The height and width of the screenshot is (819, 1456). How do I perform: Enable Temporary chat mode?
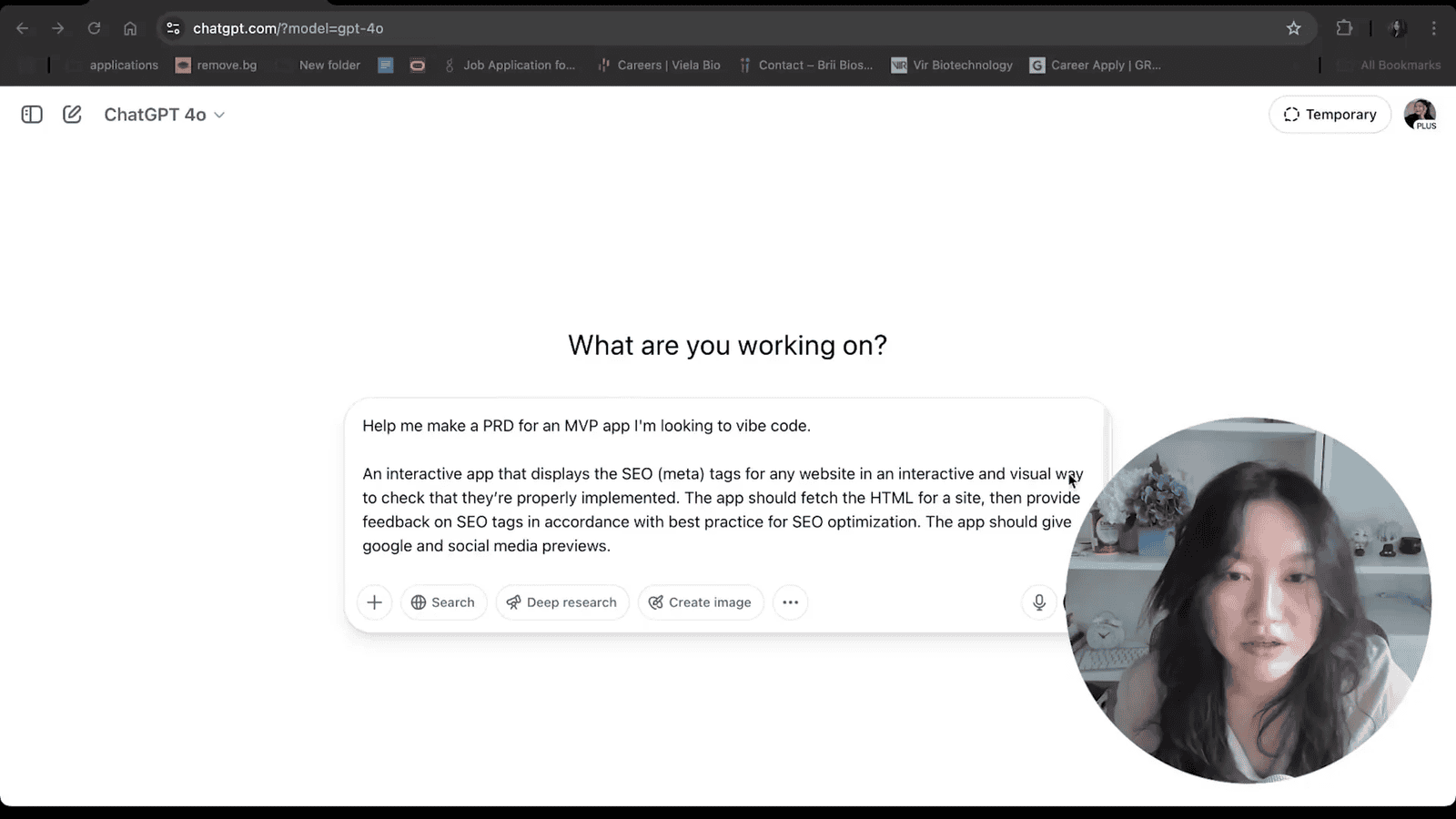(1330, 114)
